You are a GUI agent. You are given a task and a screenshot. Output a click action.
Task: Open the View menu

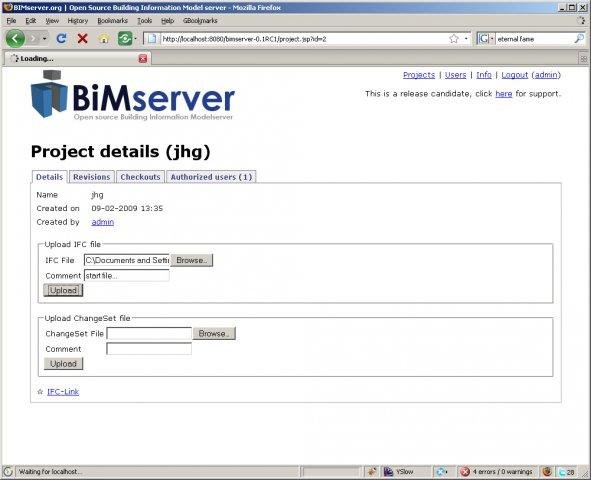click(52, 21)
